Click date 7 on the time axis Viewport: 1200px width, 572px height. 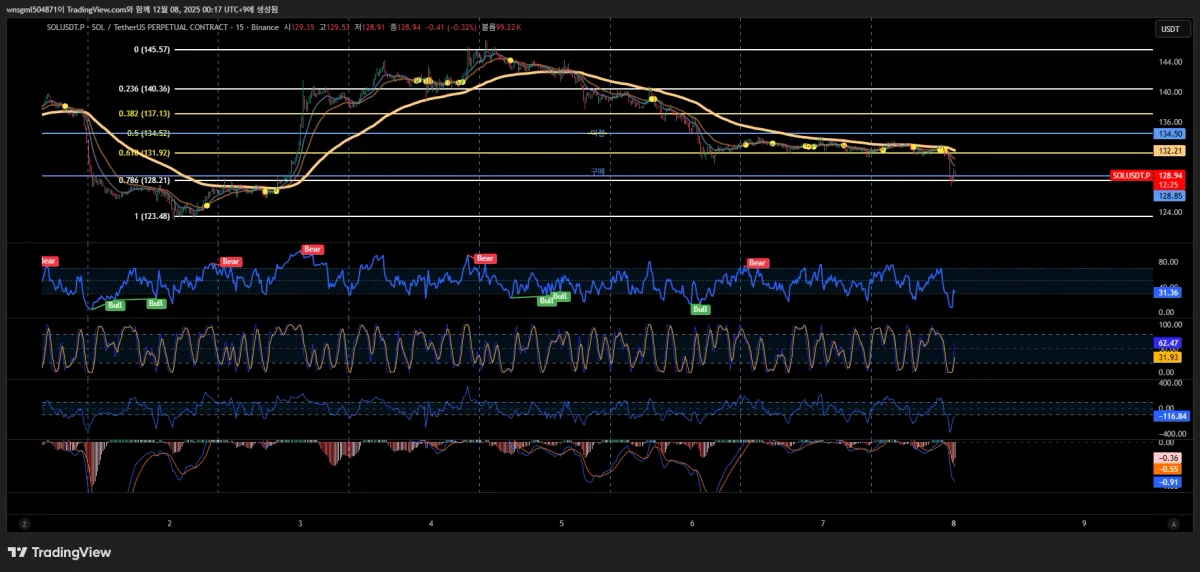(x=823, y=523)
